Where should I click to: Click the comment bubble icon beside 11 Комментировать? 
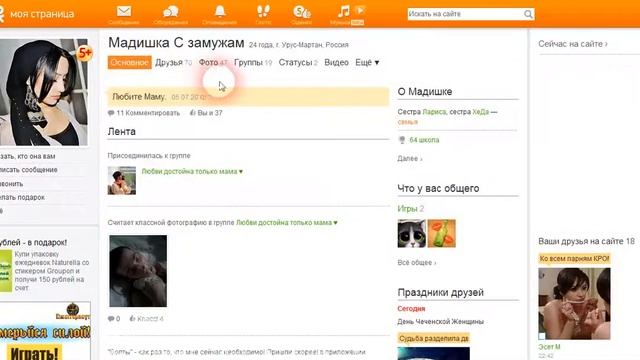(x=111, y=113)
